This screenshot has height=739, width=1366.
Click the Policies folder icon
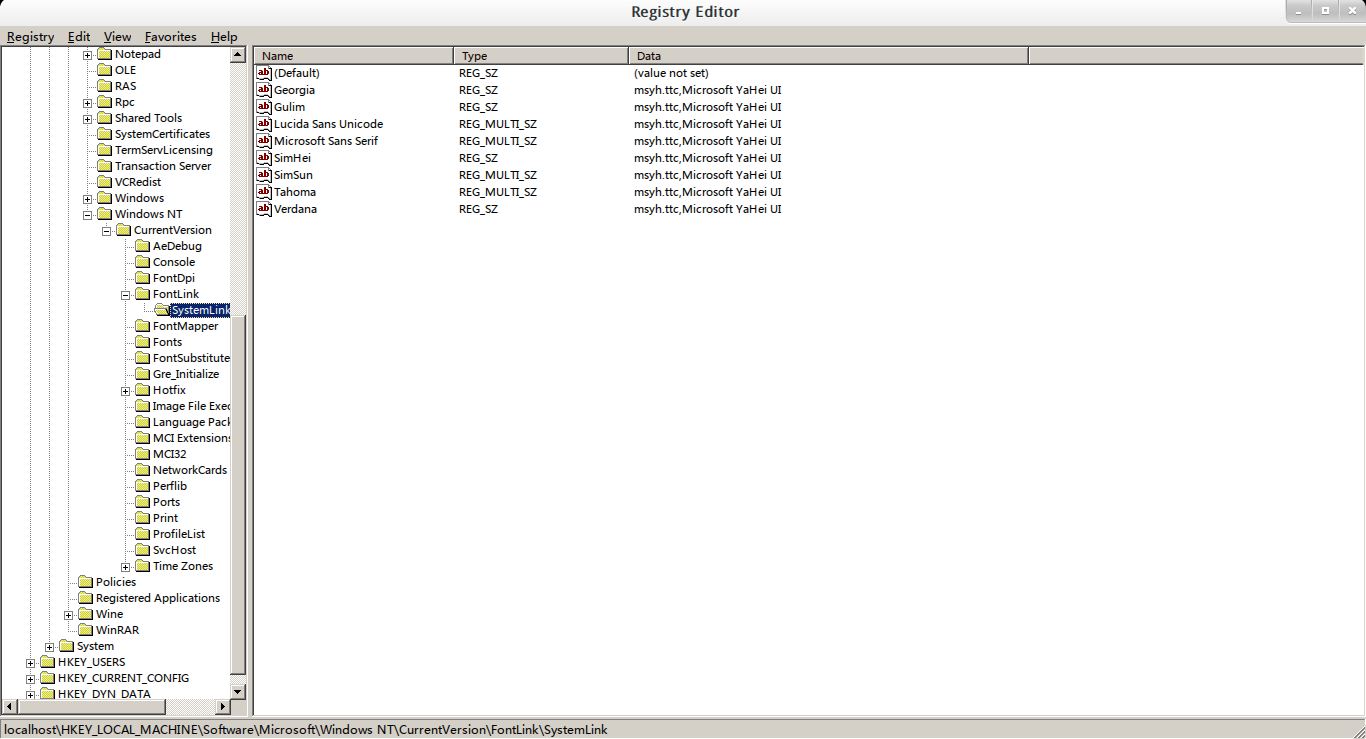85,582
